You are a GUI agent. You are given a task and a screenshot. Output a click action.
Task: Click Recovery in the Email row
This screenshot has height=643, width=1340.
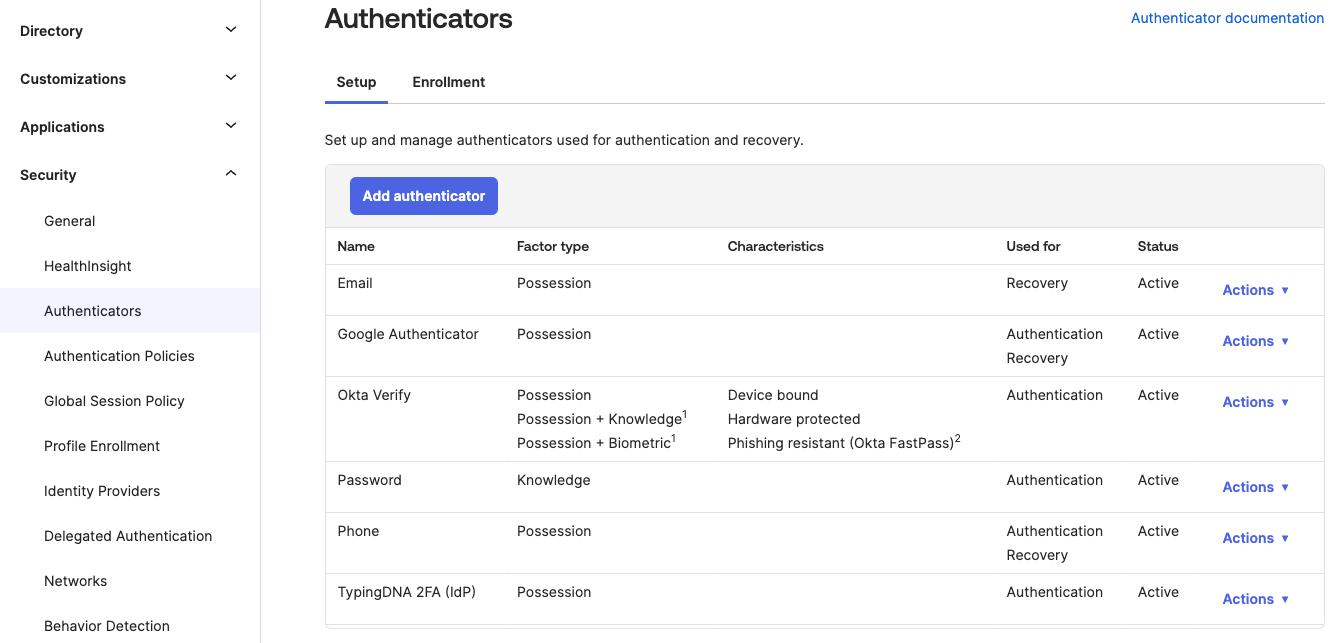point(1037,283)
